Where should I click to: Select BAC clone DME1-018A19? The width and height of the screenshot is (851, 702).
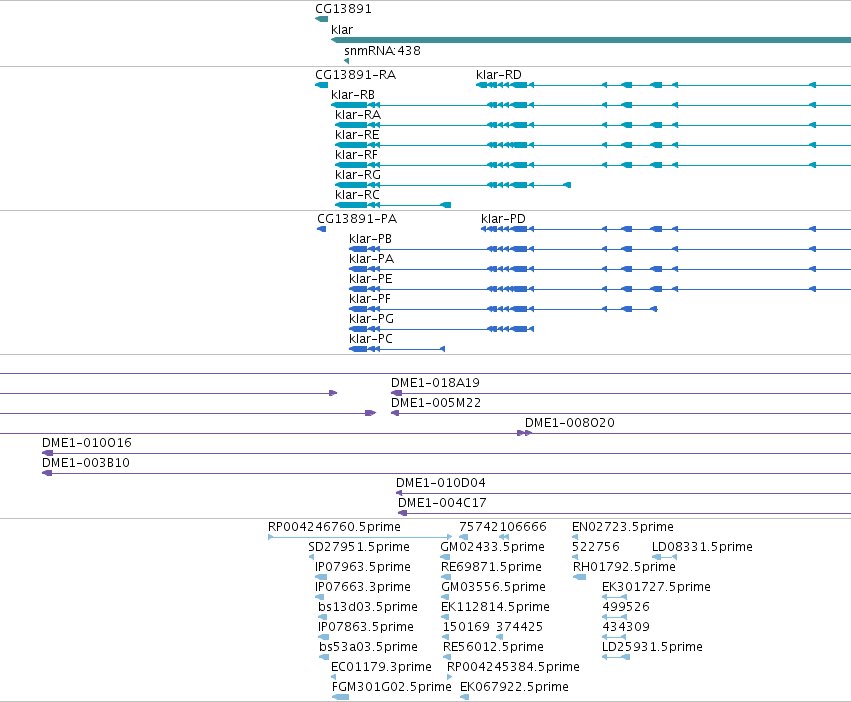click(435, 383)
